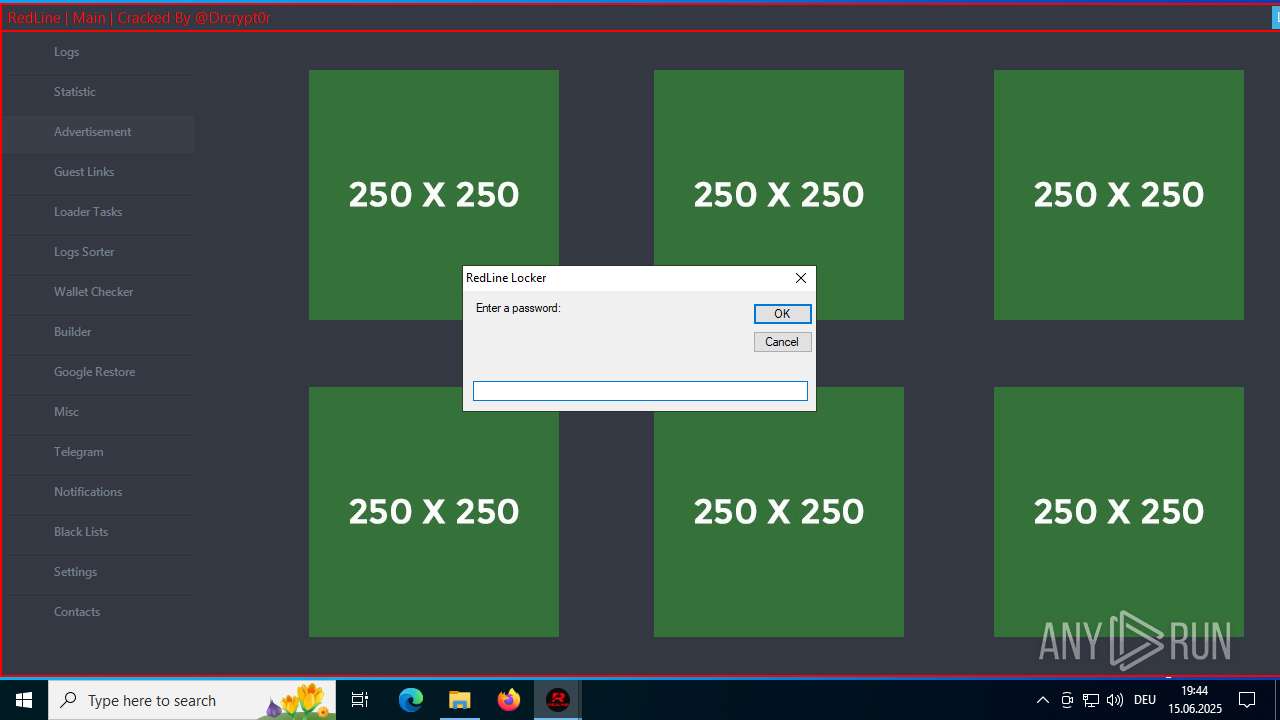The width and height of the screenshot is (1280, 720).
Task: Open Loader Tasks panel
Action: pyautogui.click(x=98, y=212)
